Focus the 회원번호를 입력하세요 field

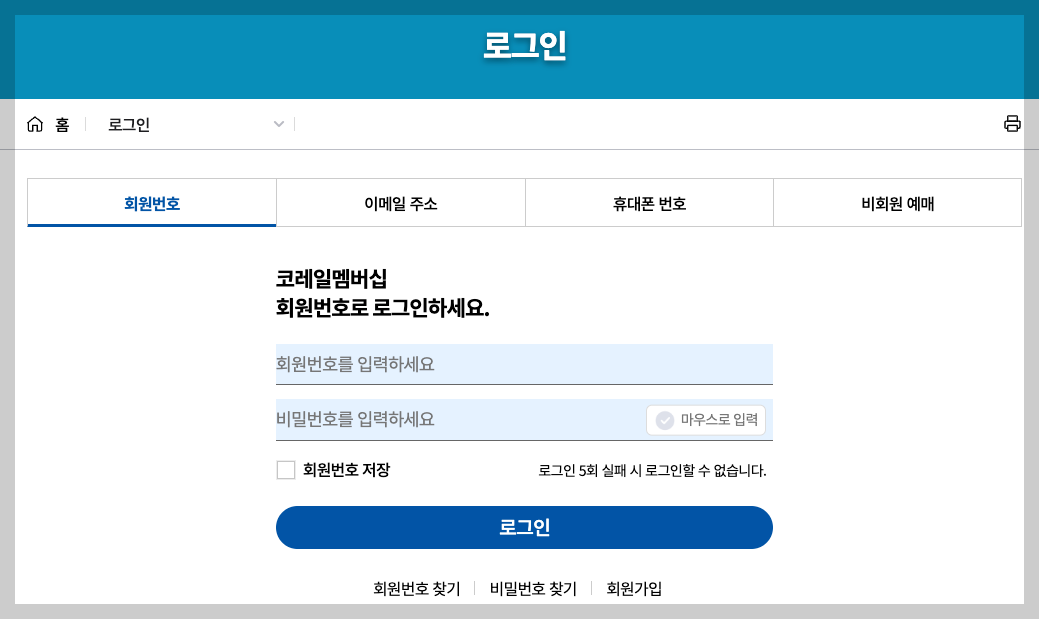click(524, 364)
